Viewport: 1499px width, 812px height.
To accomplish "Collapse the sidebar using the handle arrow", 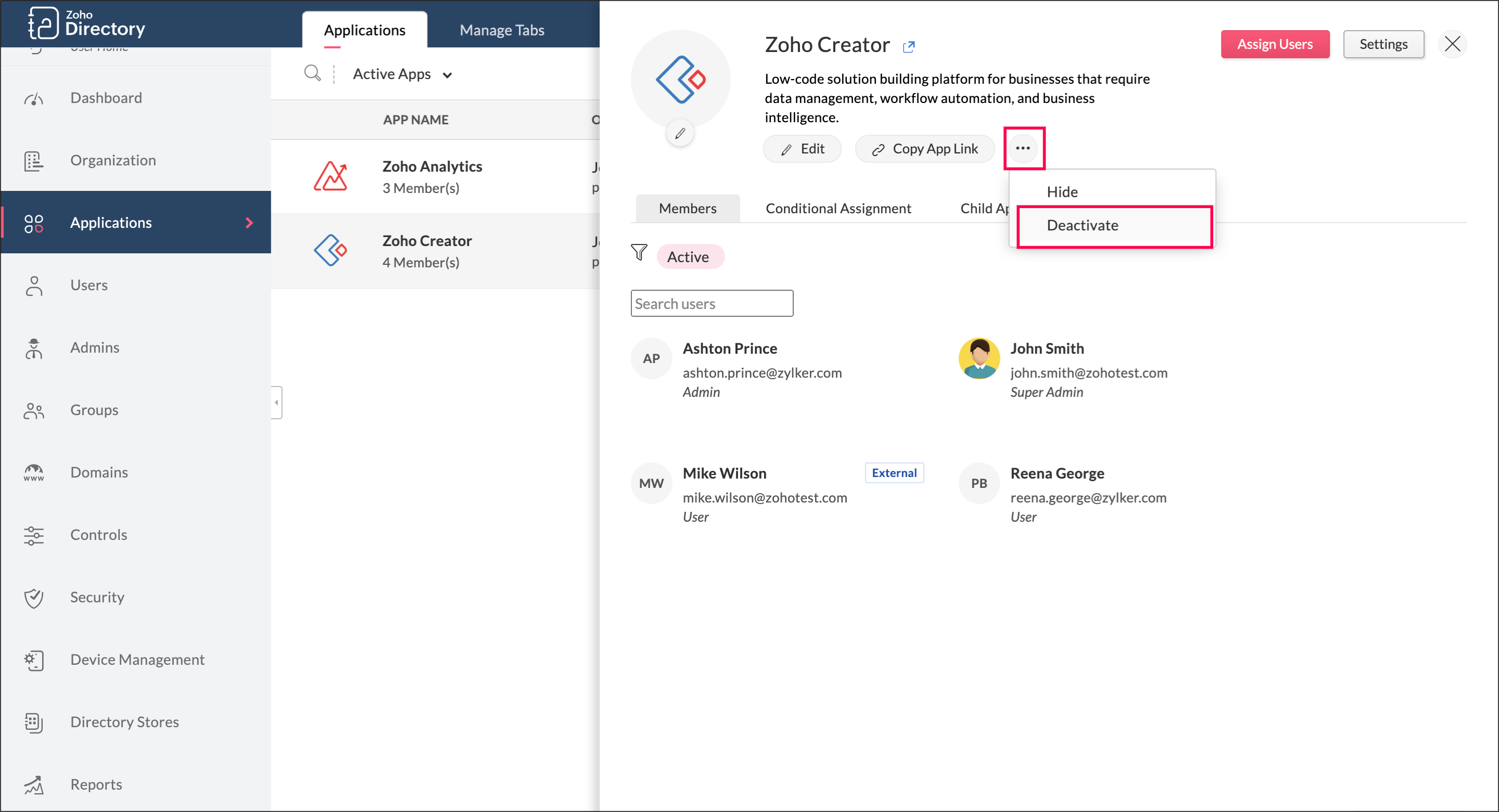I will (x=276, y=403).
